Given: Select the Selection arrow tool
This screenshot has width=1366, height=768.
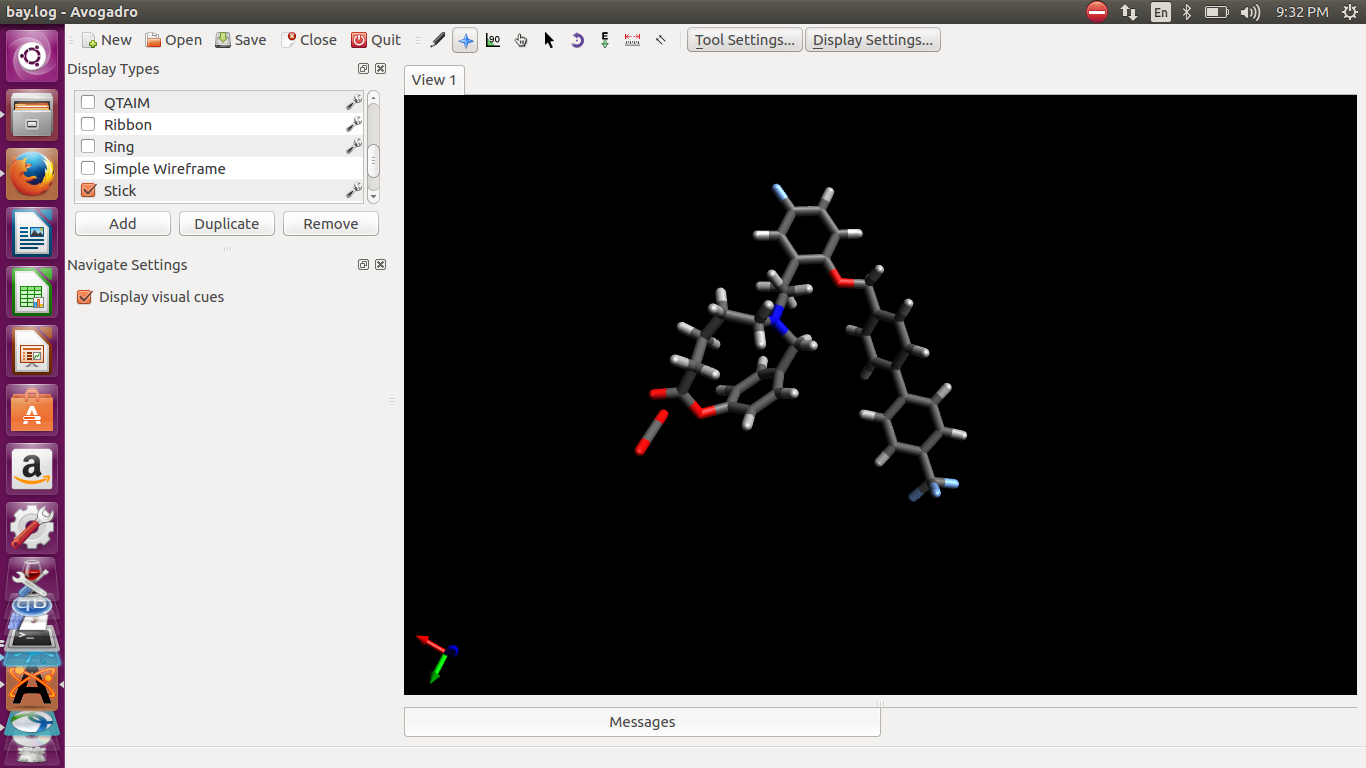Looking at the screenshot, I should [x=549, y=40].
